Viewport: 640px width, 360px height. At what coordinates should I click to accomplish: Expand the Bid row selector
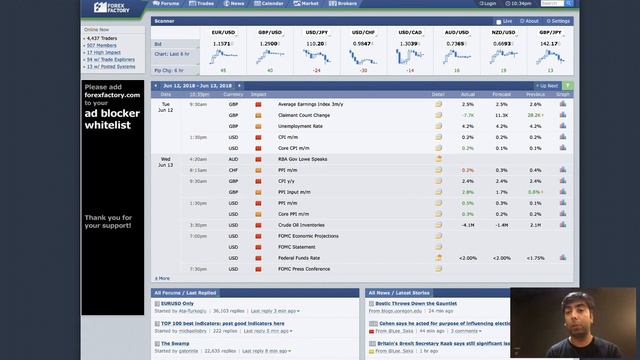pos(176,44)
